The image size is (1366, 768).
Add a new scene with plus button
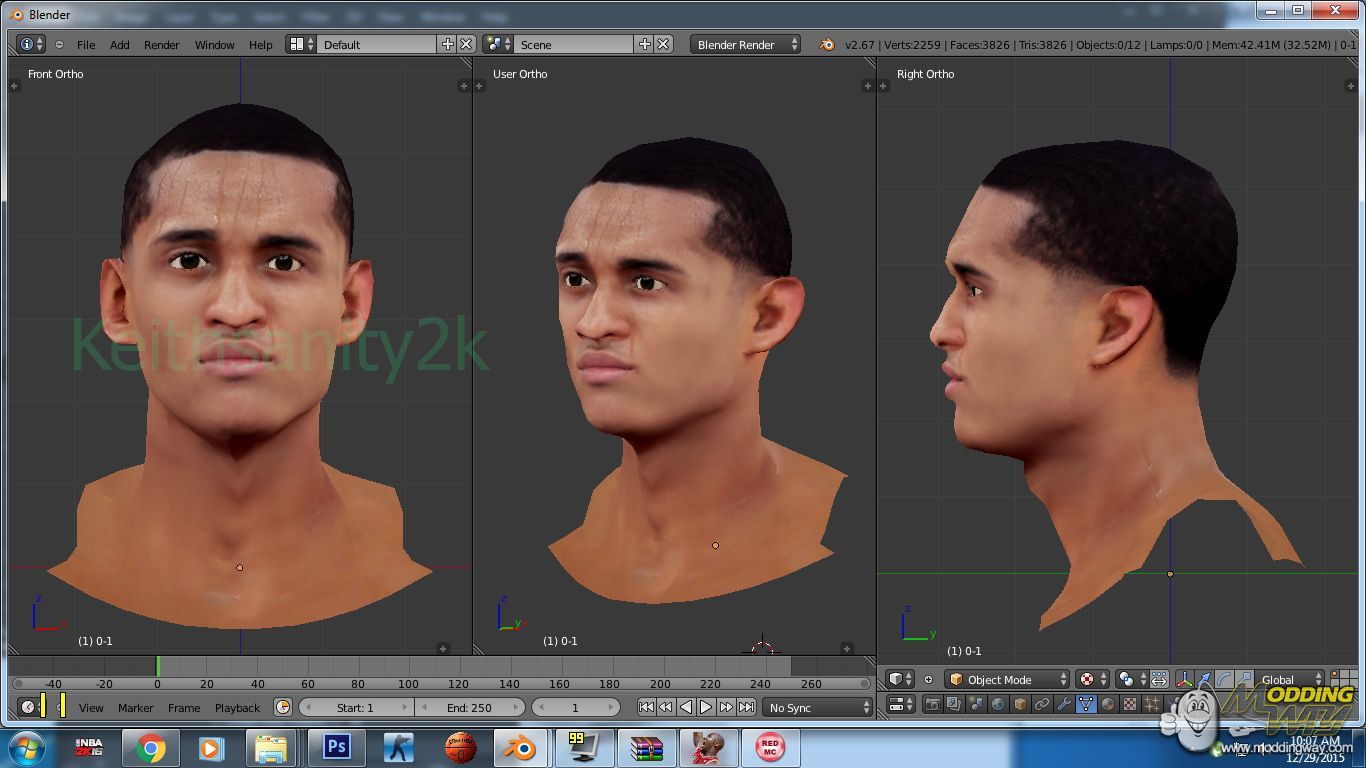(x=645, y=44)
